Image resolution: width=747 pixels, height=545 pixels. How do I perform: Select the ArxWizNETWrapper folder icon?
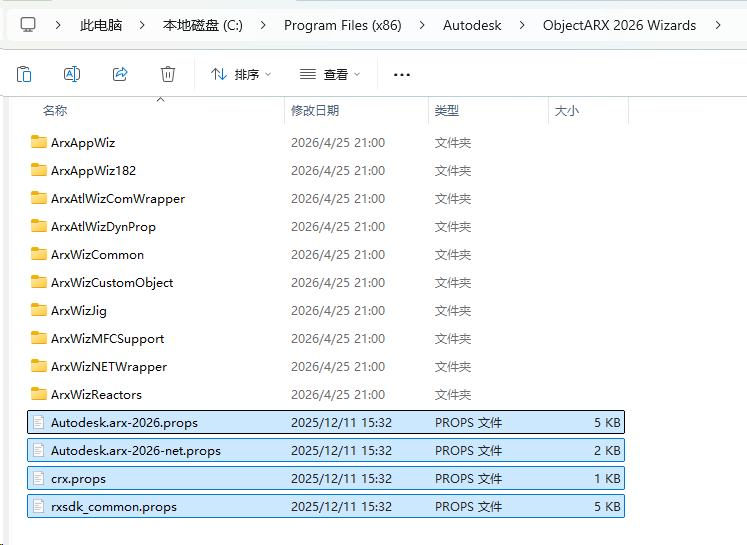tap(39, 366)
